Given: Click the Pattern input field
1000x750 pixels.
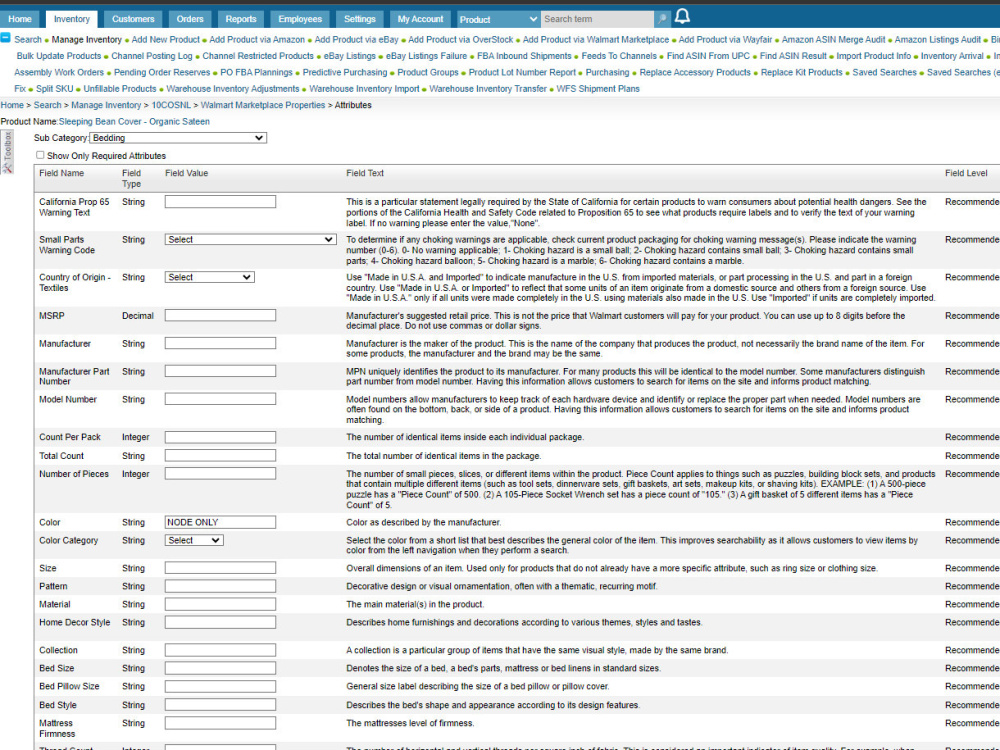Looking at the screenshot, I should click(220, 586).
